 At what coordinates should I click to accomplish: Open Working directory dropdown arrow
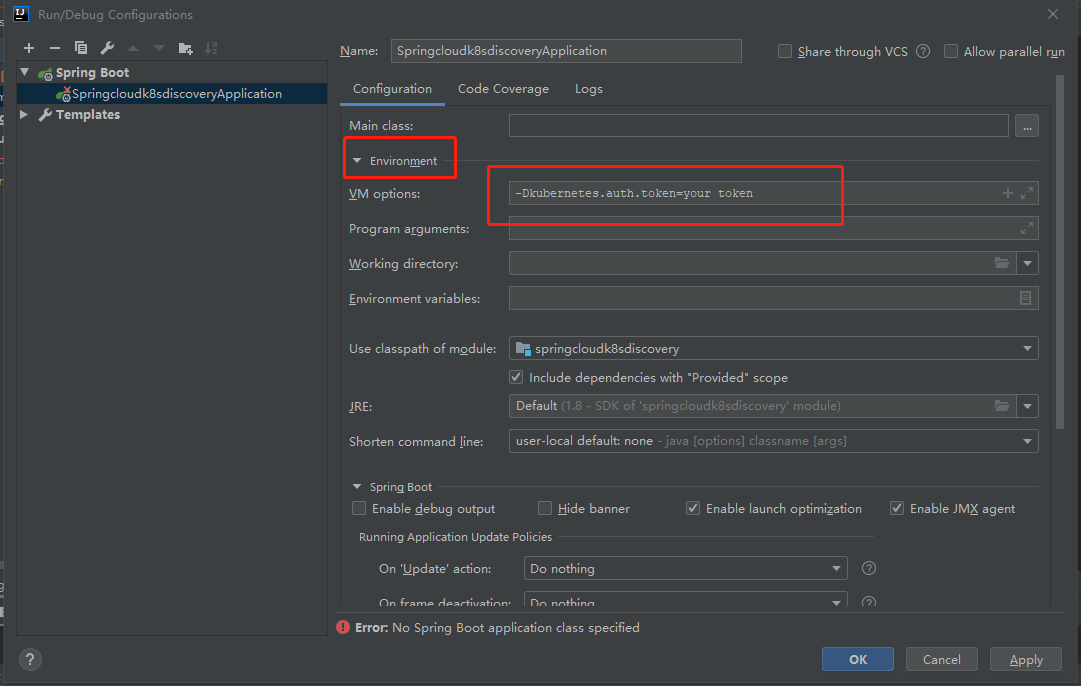click(1027, 263)
